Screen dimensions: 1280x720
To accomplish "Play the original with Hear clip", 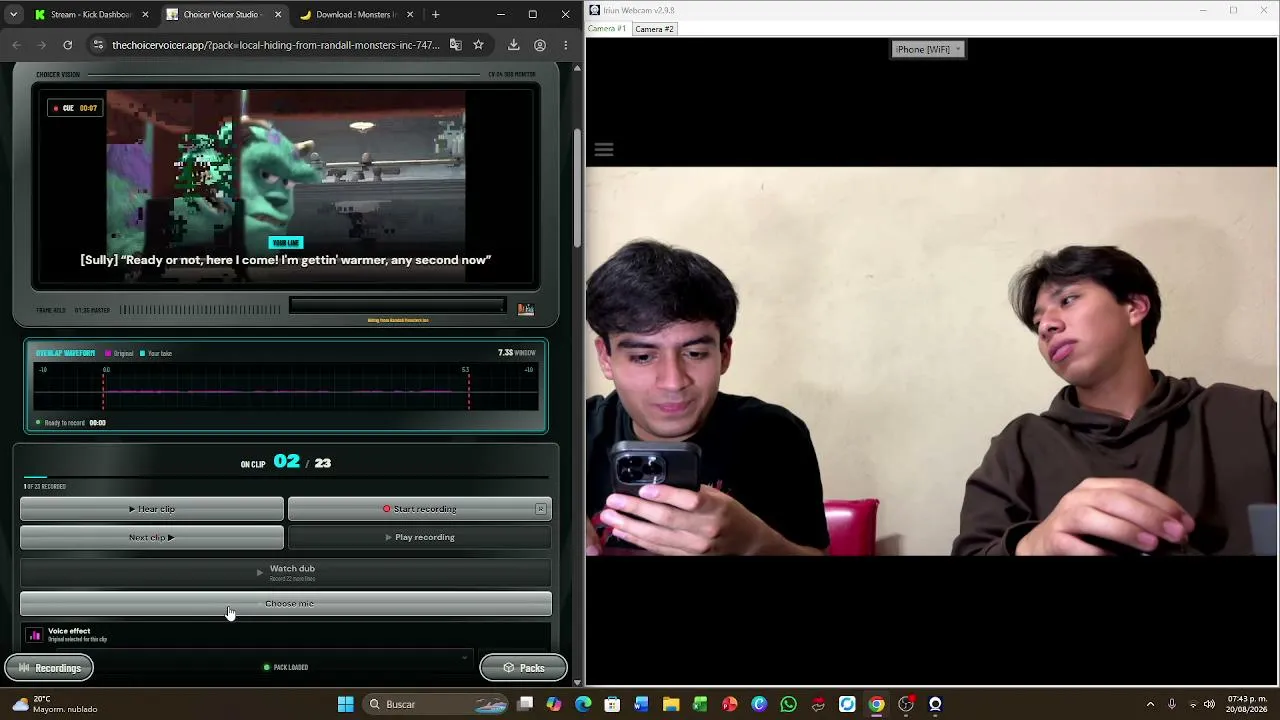I will tap(152, 509).
